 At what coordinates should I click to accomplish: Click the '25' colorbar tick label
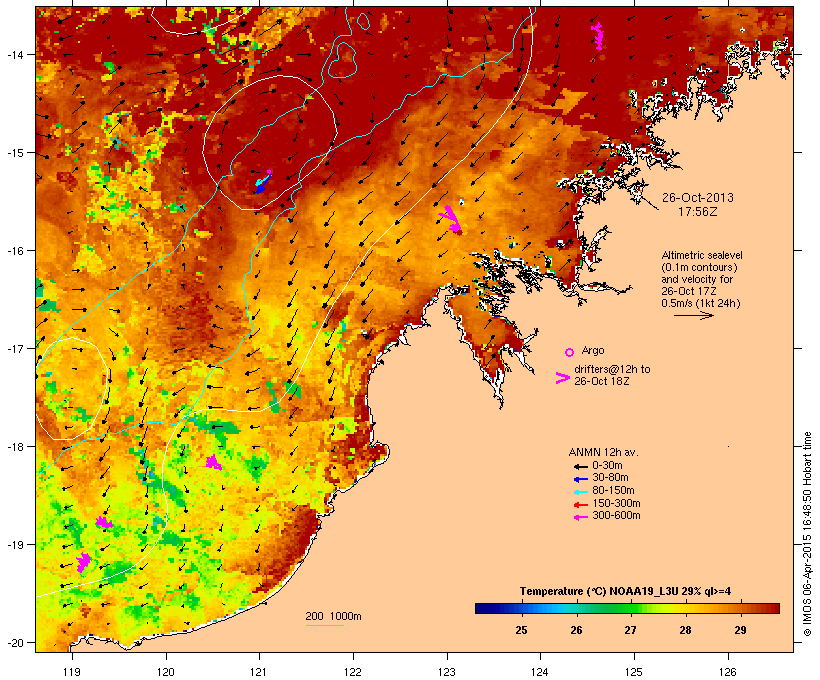521,630
